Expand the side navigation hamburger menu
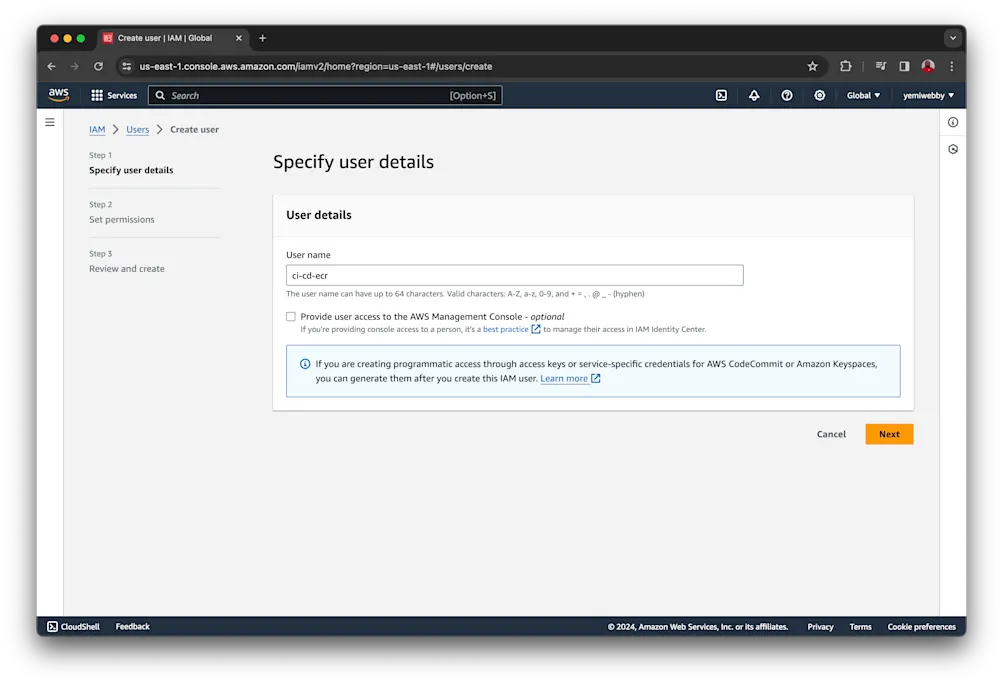The image size is (1003, 685). tap(50, 122)
